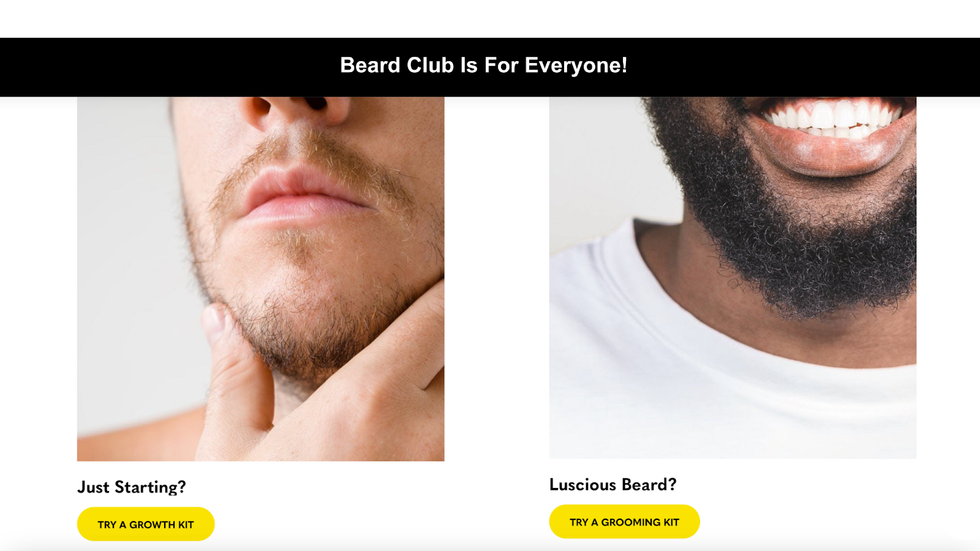Open the sparse stubble beard photo
Viewport: 980px width, 551px height.
point(261,279)
